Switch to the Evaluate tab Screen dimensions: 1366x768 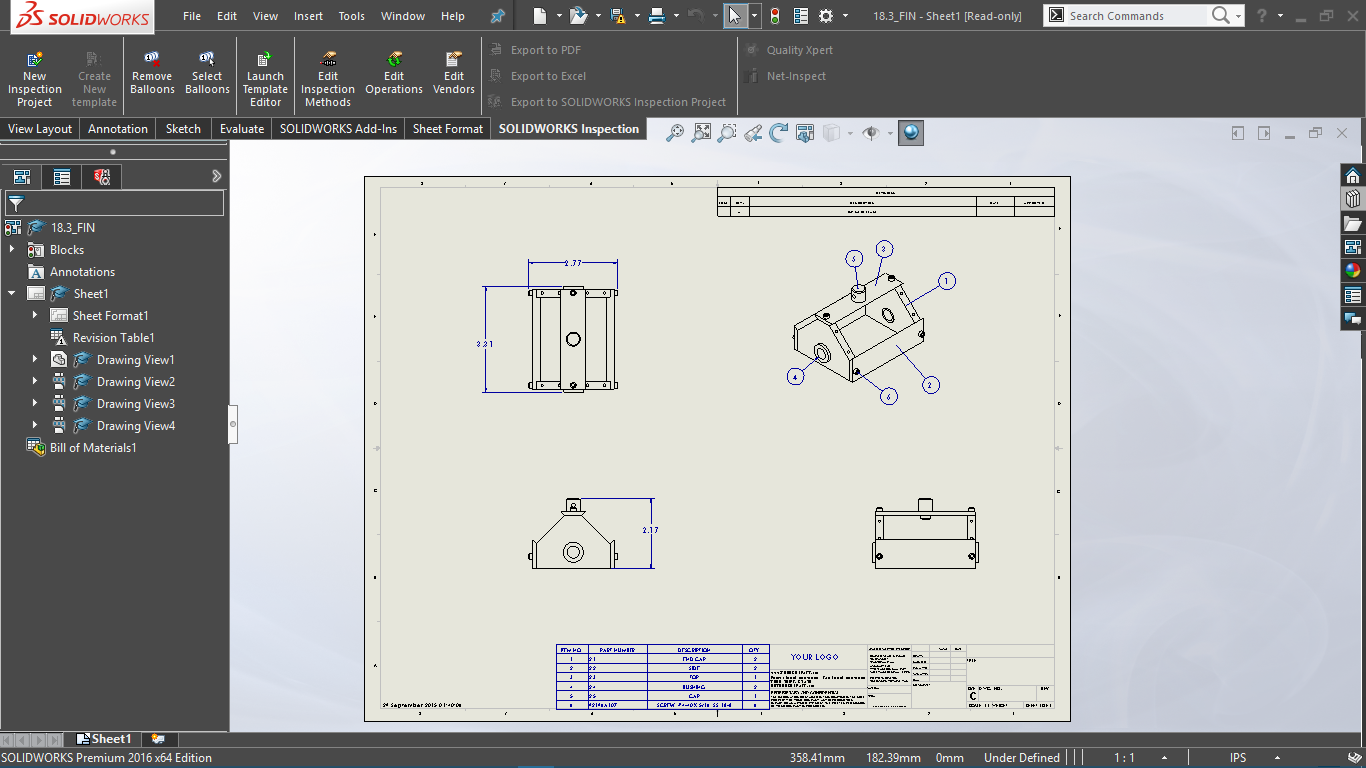(x=240, y=128)
